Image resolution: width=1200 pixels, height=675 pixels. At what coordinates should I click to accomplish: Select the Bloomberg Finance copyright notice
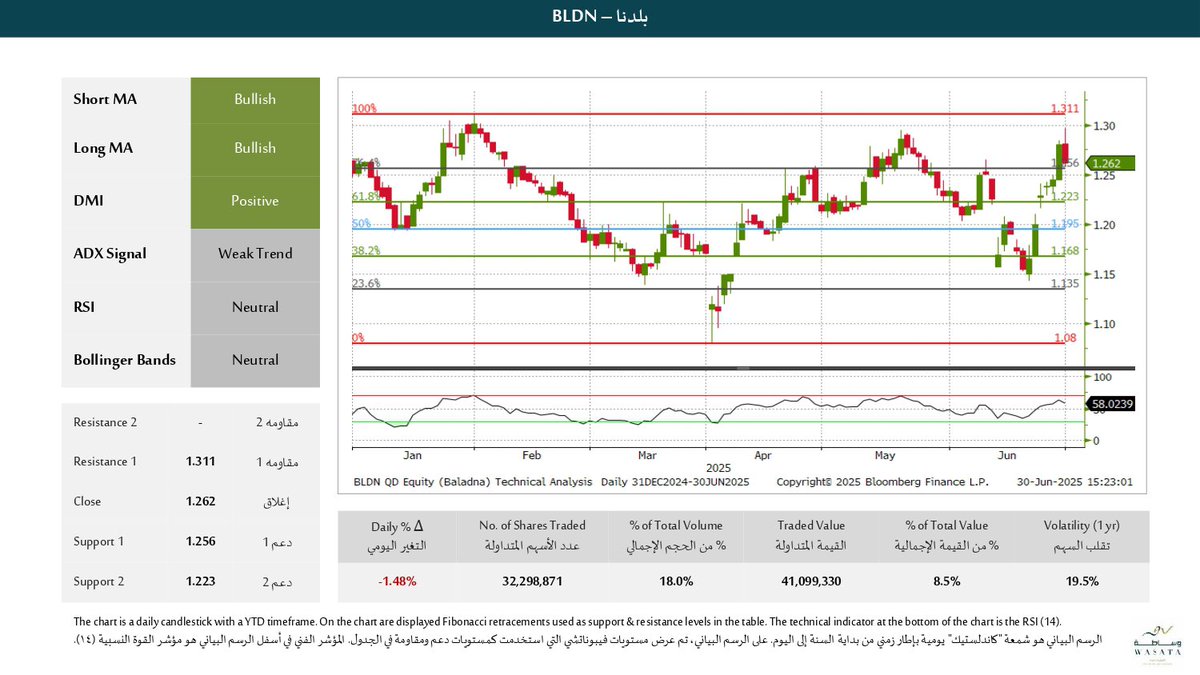tap(882, 482)
